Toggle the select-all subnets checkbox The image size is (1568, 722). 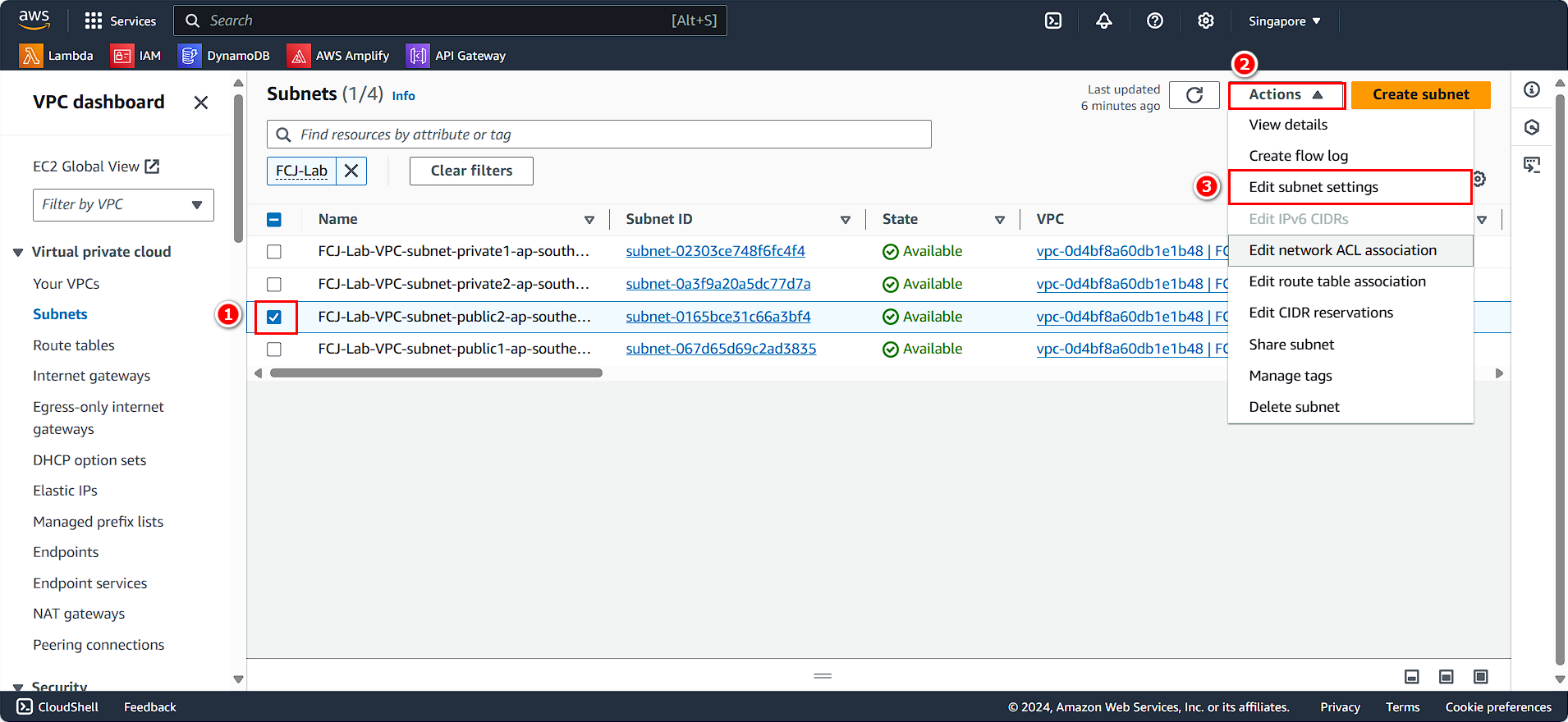[x=274, y=219]
